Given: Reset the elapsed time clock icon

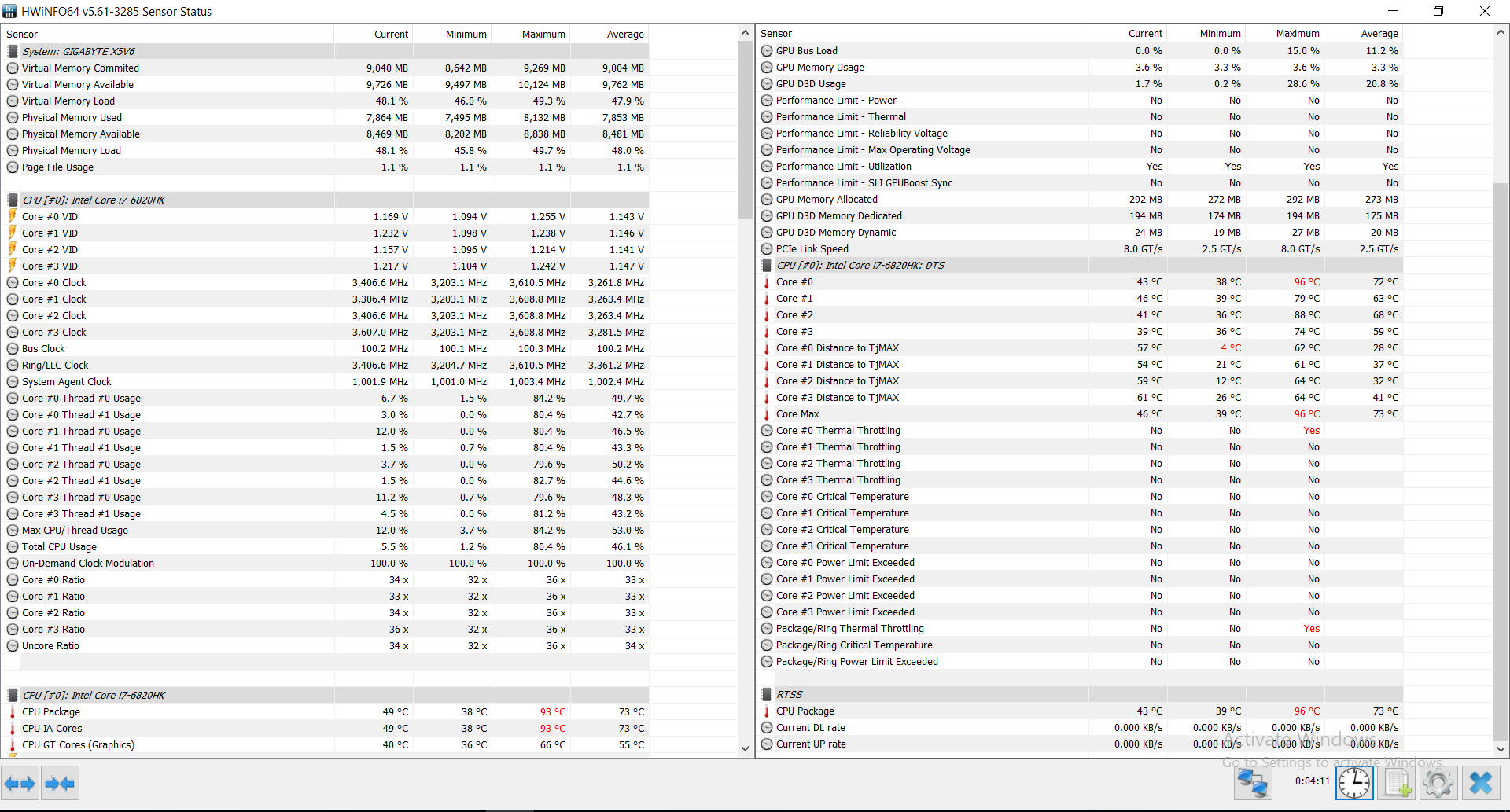Looking at the screenshot, I should (x=1354, y=784).
